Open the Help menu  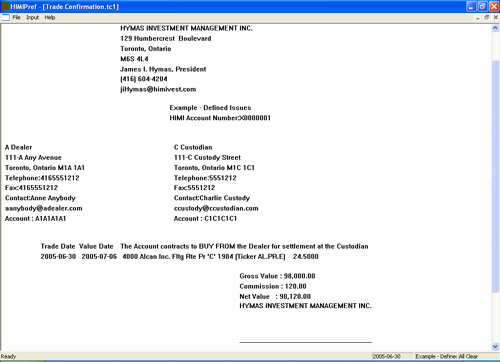[50, 17]
